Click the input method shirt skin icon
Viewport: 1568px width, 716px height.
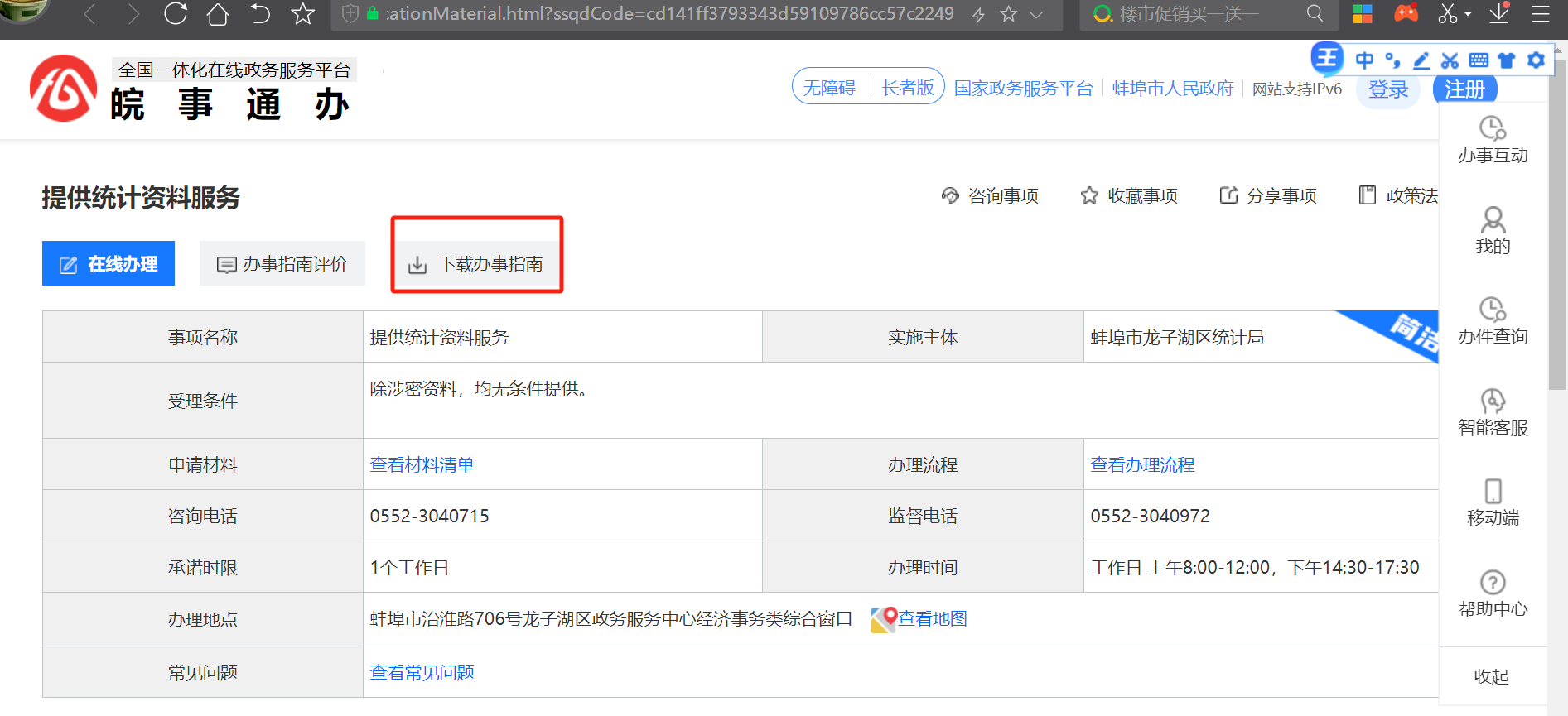(1507, 60)
